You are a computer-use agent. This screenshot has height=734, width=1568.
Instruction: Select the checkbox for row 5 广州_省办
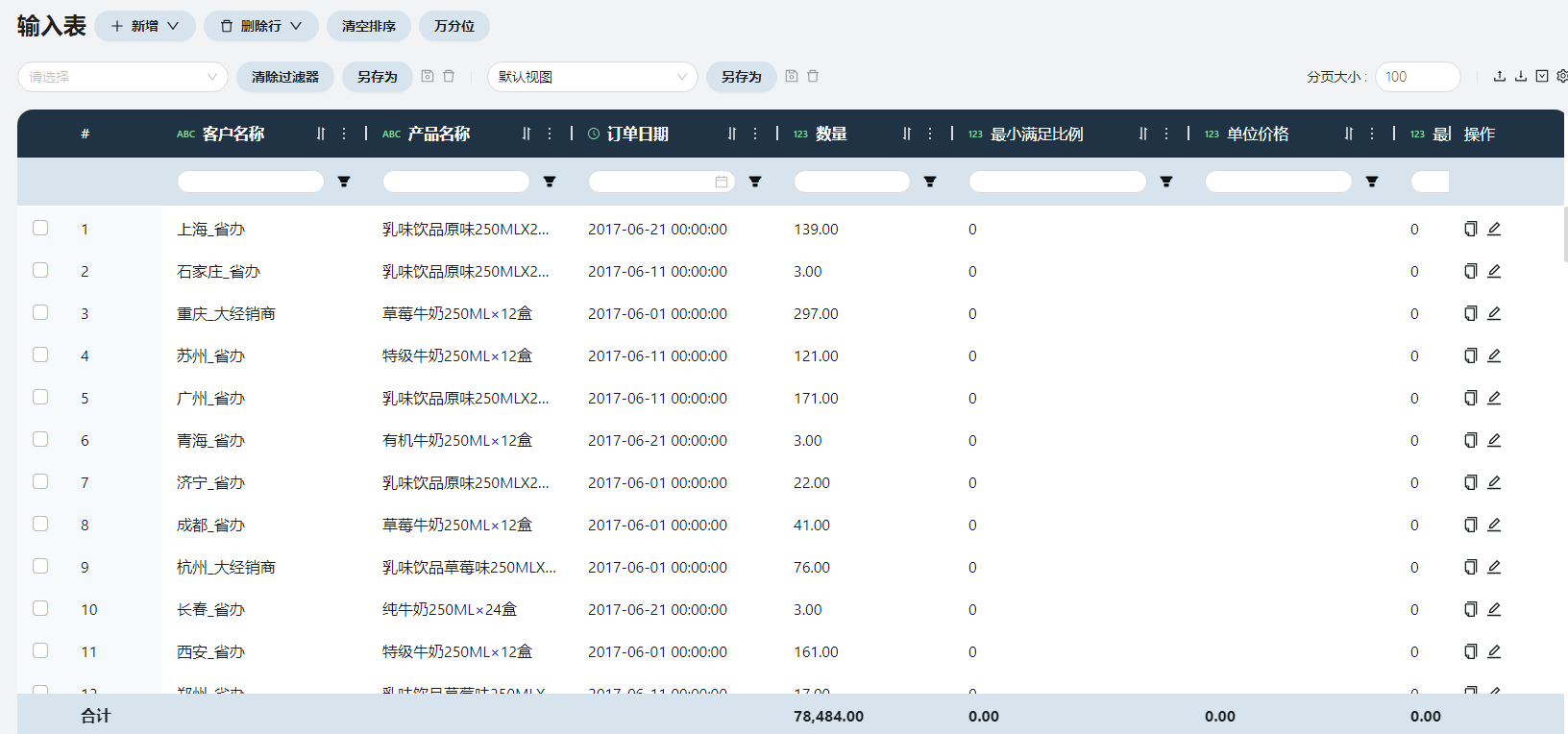coord(40,397)
